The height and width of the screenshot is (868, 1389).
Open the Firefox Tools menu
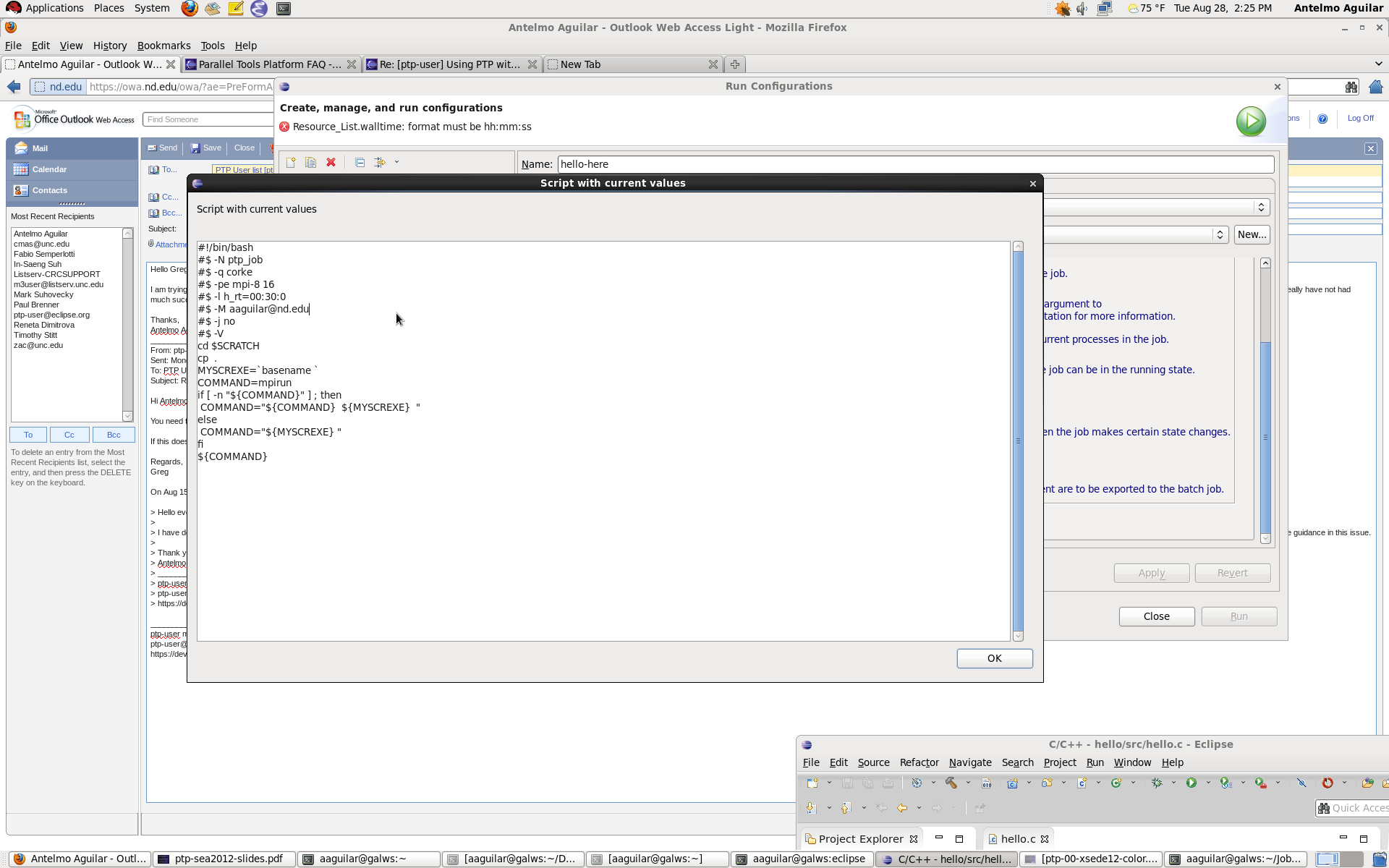tap(212, 46)
